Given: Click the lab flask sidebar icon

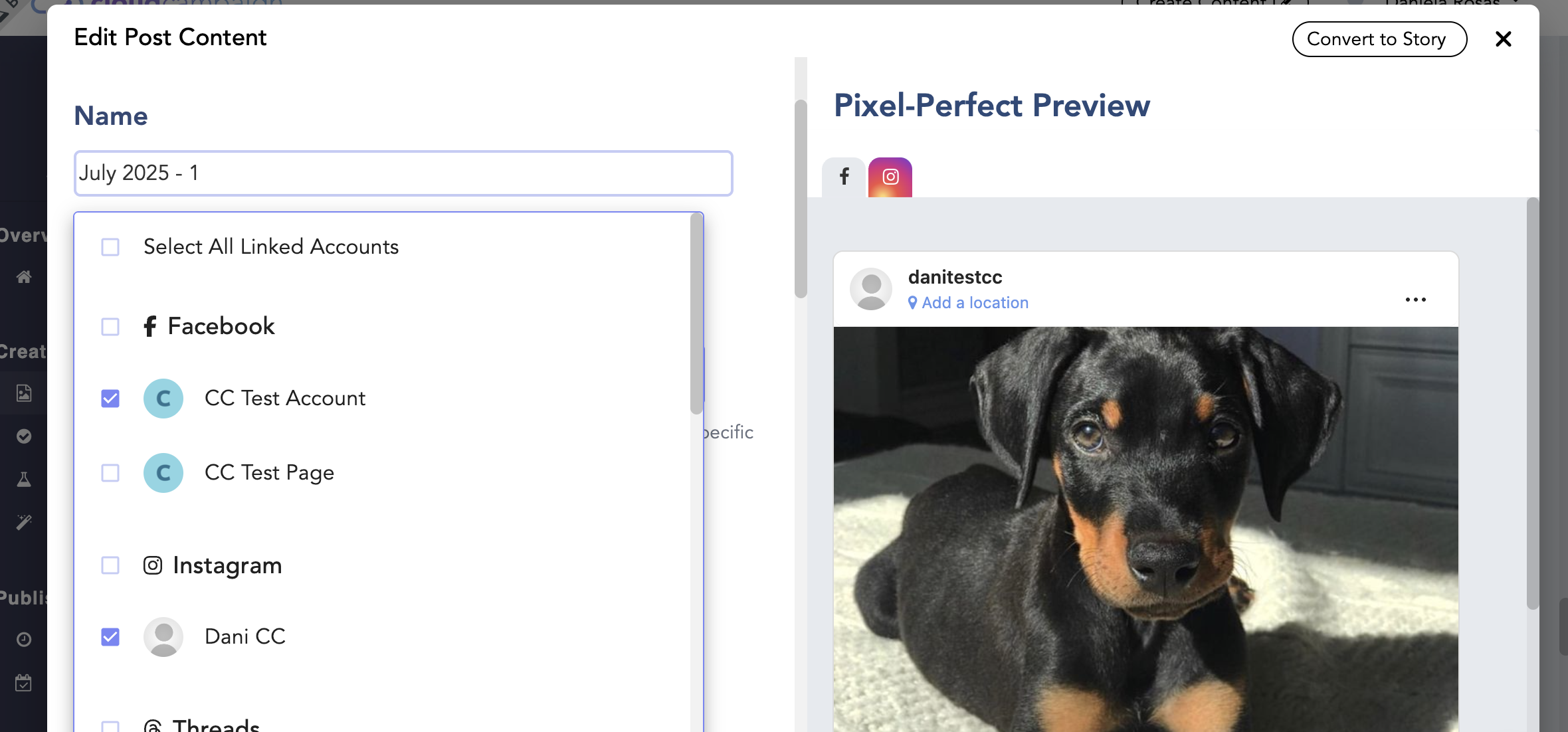Looking at the screenshot, I should [x=24, y=480].
